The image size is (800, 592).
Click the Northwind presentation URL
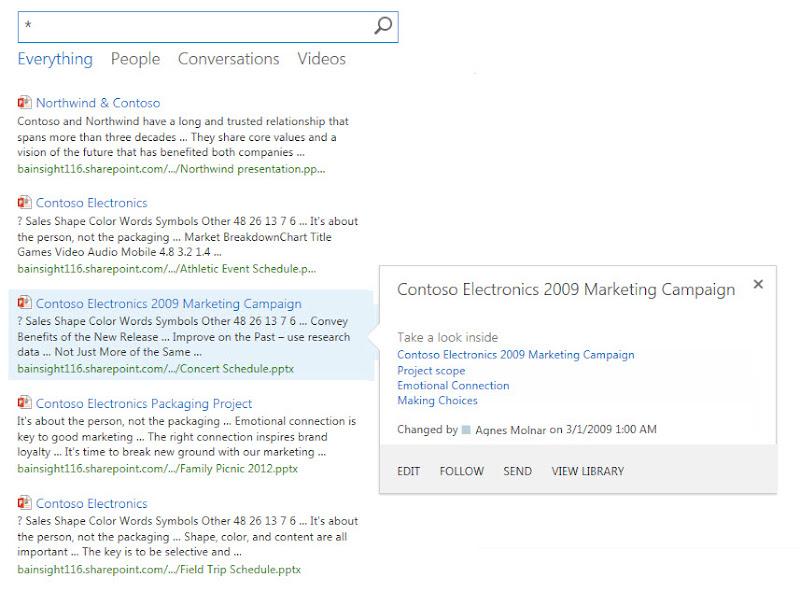(x=171, y=169)
